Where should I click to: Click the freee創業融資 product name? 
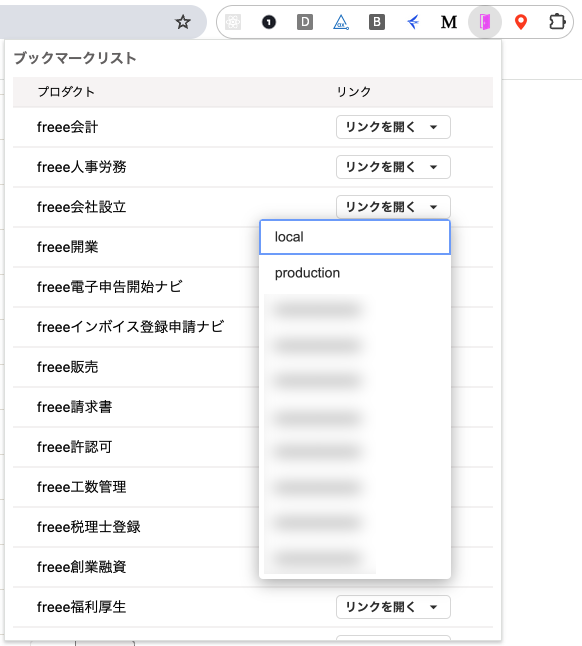(82, 567)
